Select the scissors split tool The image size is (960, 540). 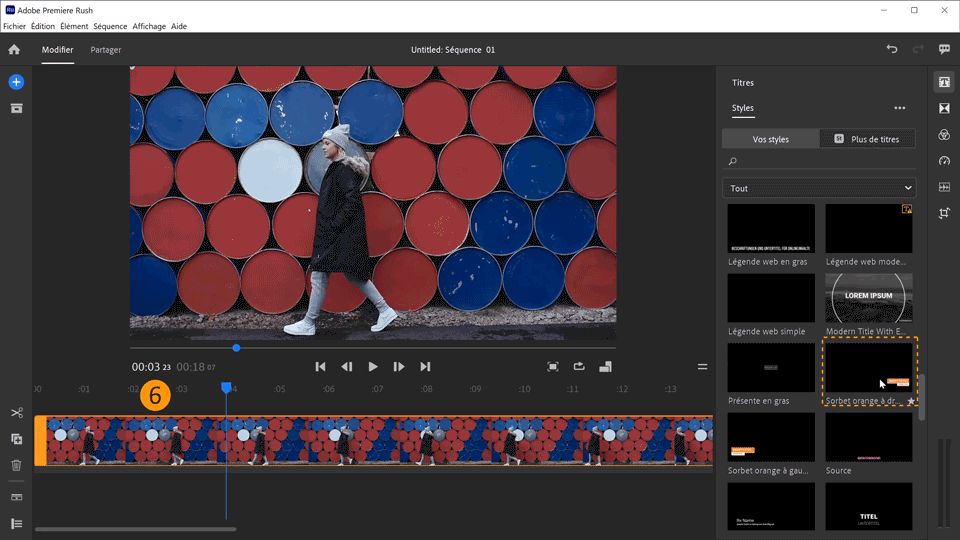(16, 413)
